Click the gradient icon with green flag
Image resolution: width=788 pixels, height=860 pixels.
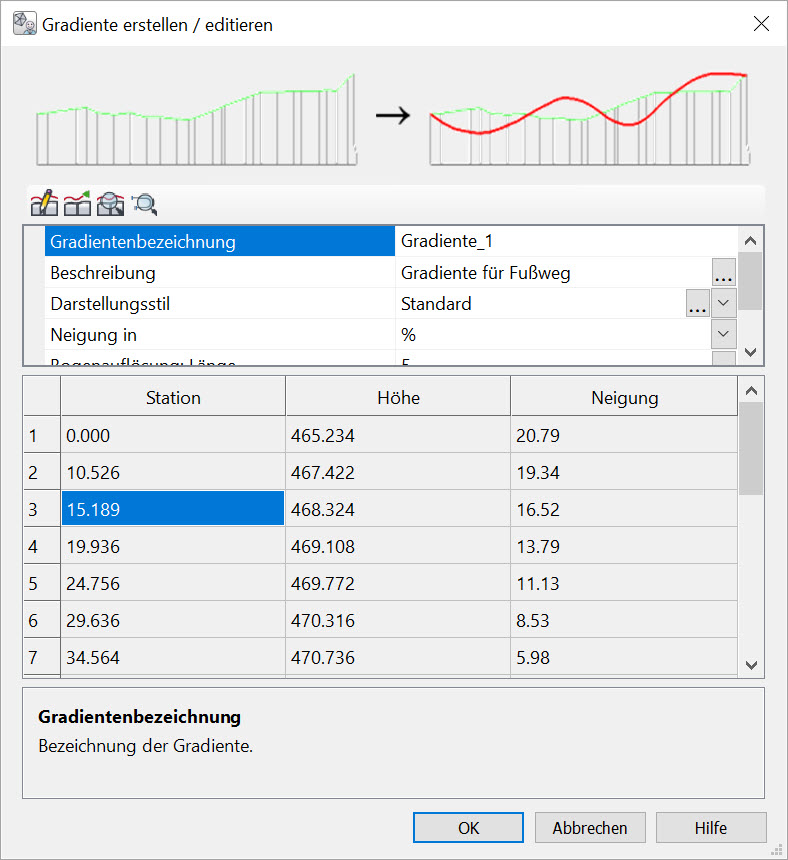point(77,204)
